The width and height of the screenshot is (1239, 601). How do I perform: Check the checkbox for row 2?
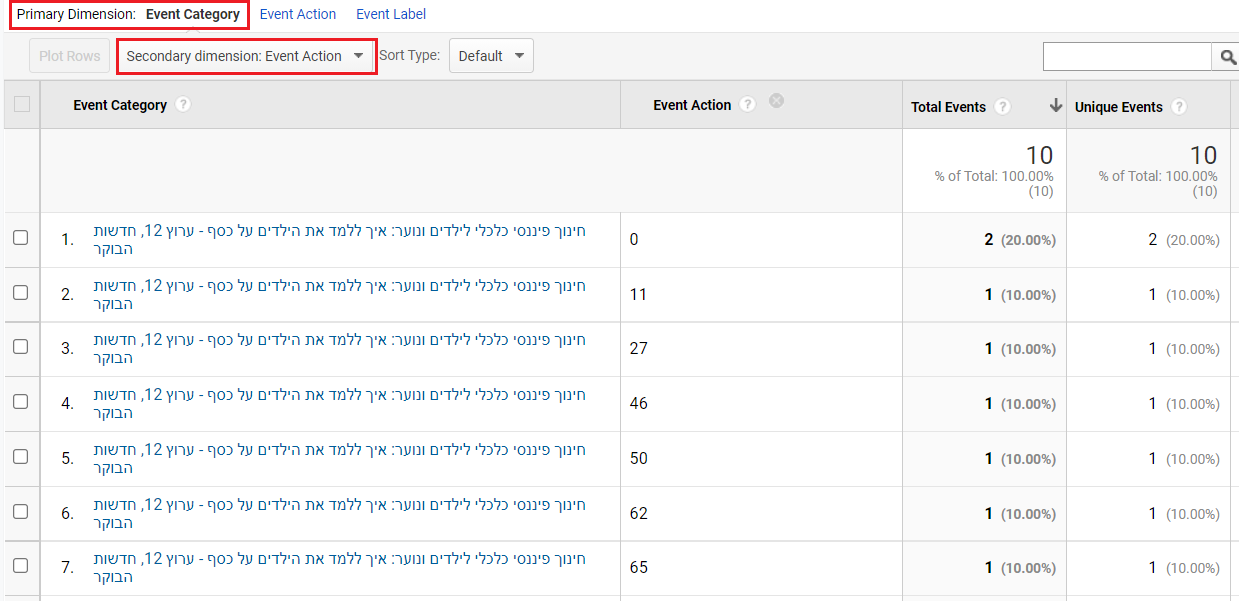[x=21, y=293]
